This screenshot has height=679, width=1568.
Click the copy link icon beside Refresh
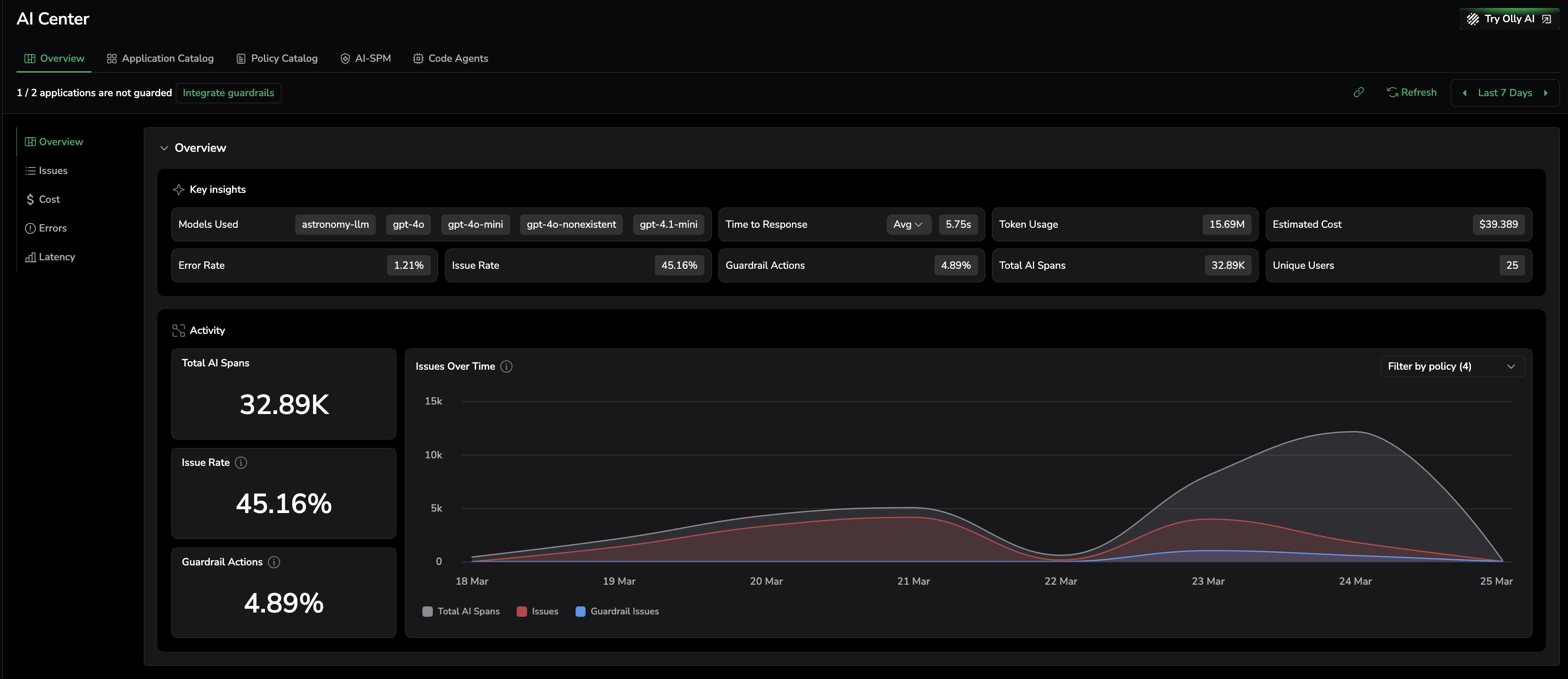coord(1358,92)
